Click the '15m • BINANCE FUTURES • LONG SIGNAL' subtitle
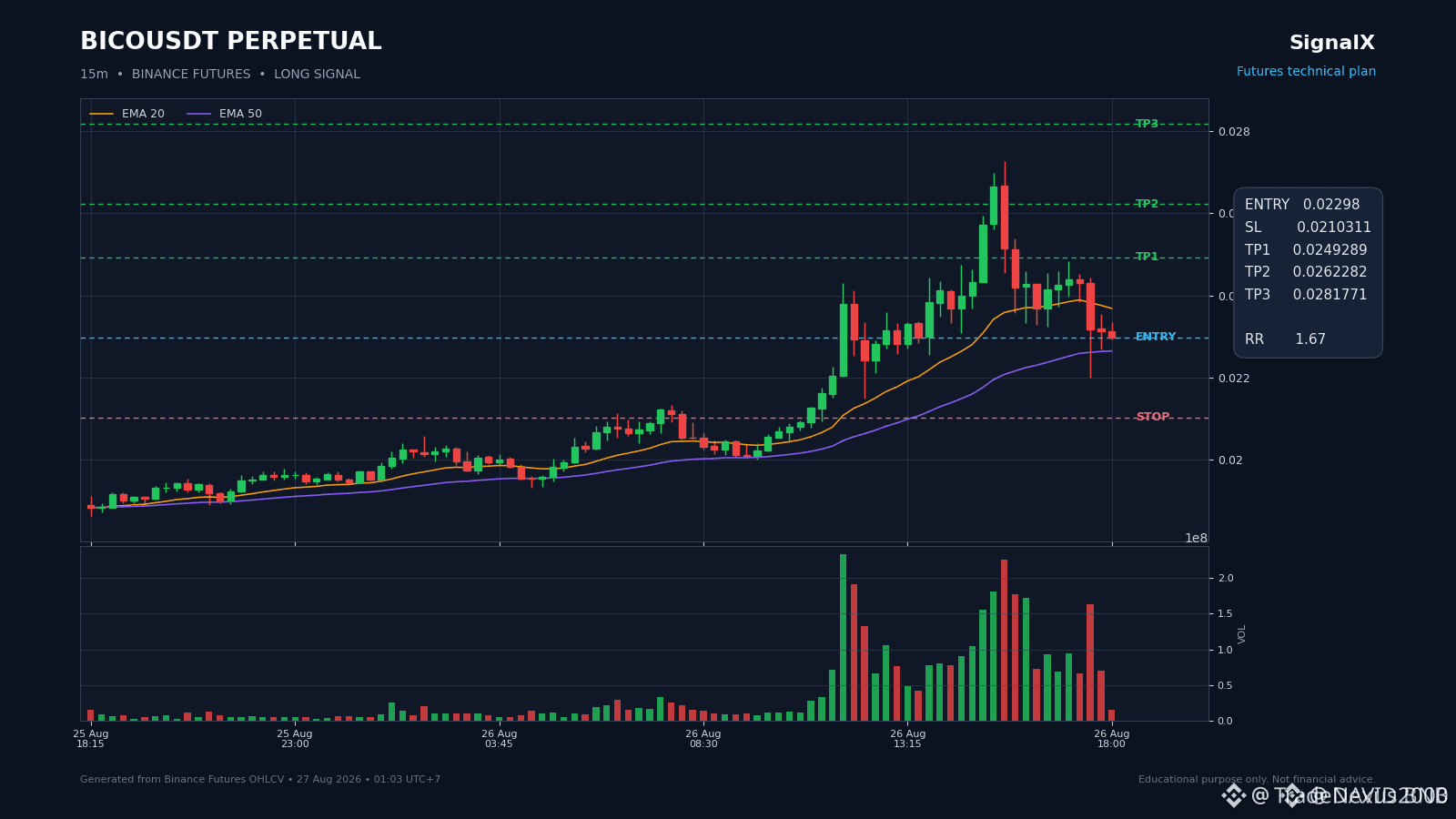 click(220, 75)
